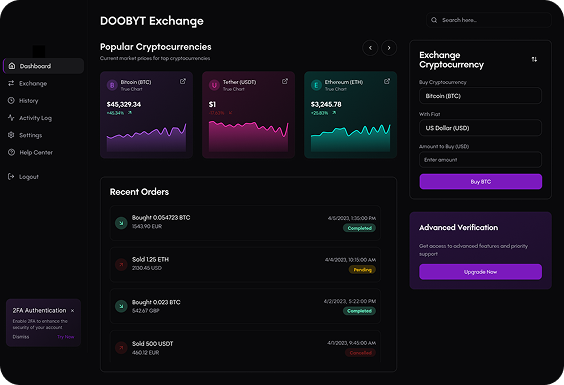Close the 2FA Authentication card

pyautogui.click(x=72, y=311)
